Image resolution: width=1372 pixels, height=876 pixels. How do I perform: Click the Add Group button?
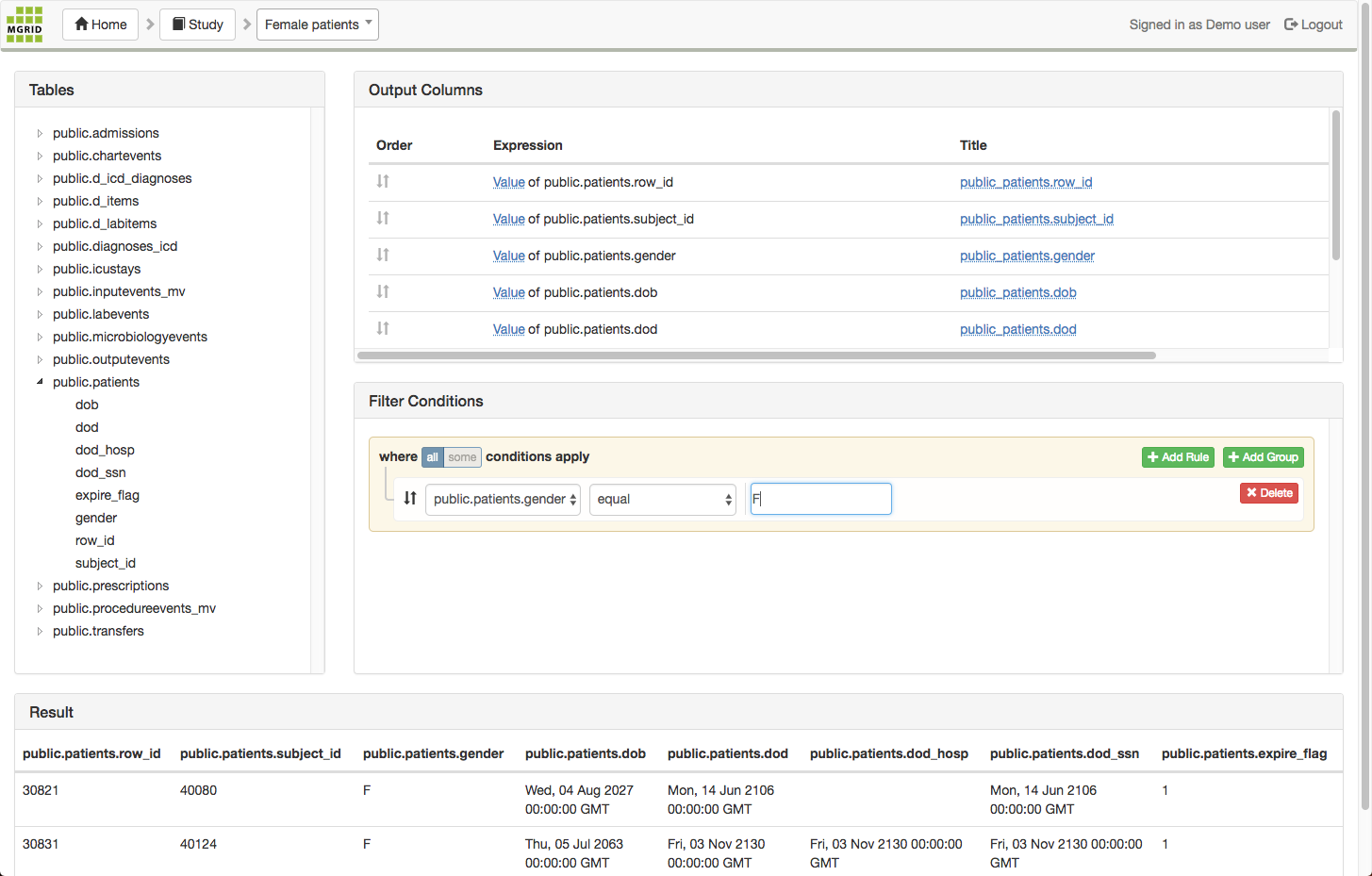pyautogui.click(x=1264, y=457)
